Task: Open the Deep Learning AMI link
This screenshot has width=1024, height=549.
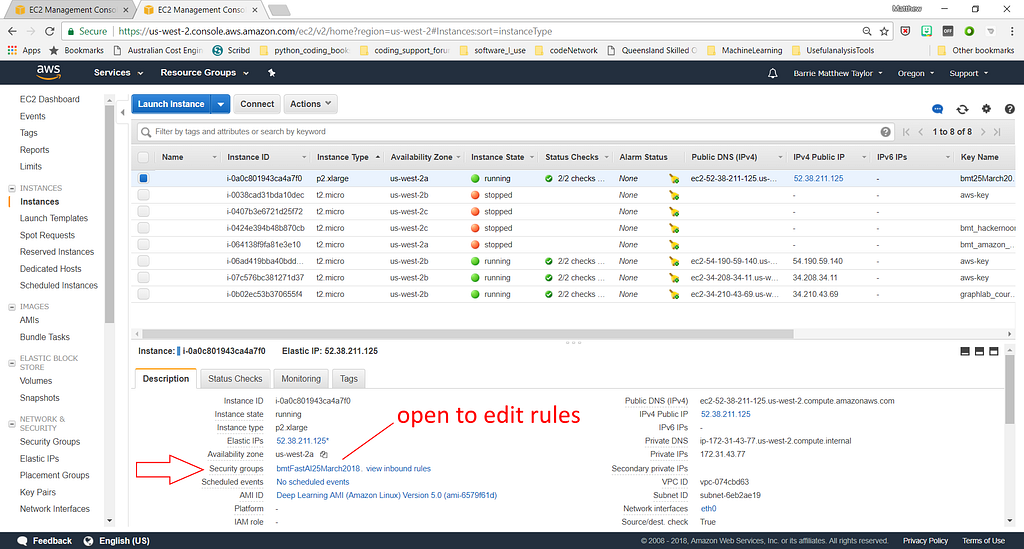Action: pyautogui.click(x=387, y=495)
